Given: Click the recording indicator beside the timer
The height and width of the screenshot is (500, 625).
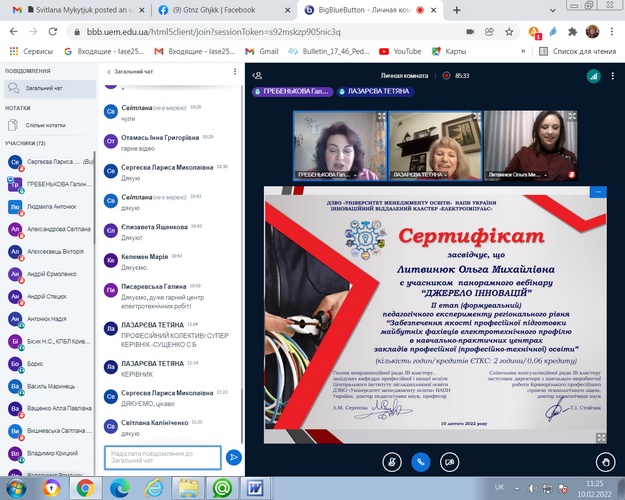Looking at the screenshot, I should (x=448, y=75).
